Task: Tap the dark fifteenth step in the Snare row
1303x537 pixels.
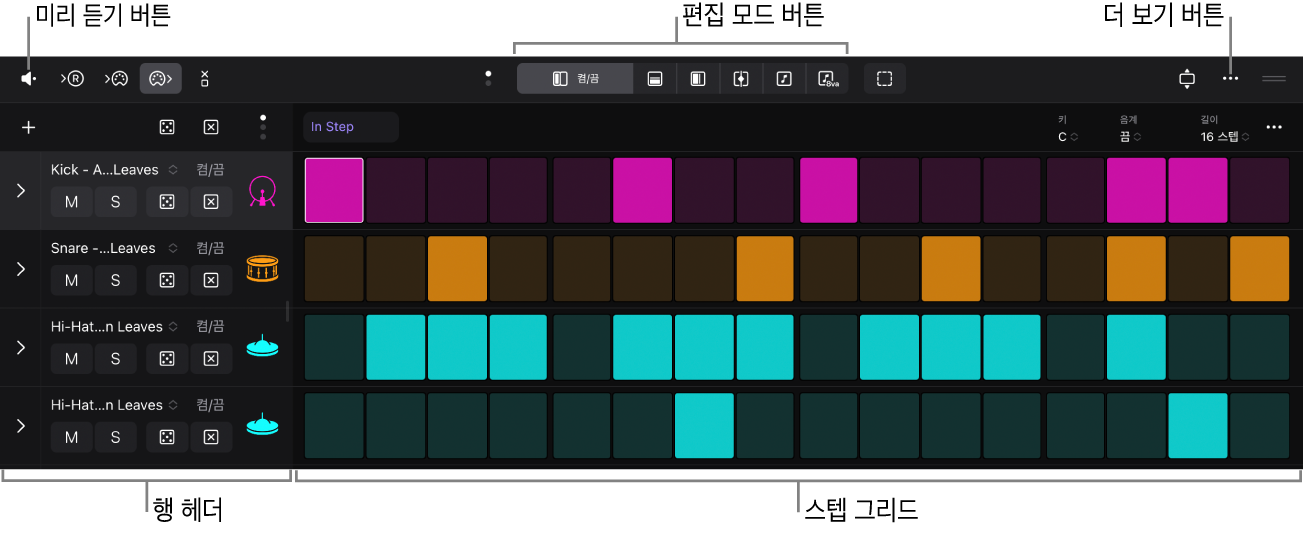Action: point(1198,268)
